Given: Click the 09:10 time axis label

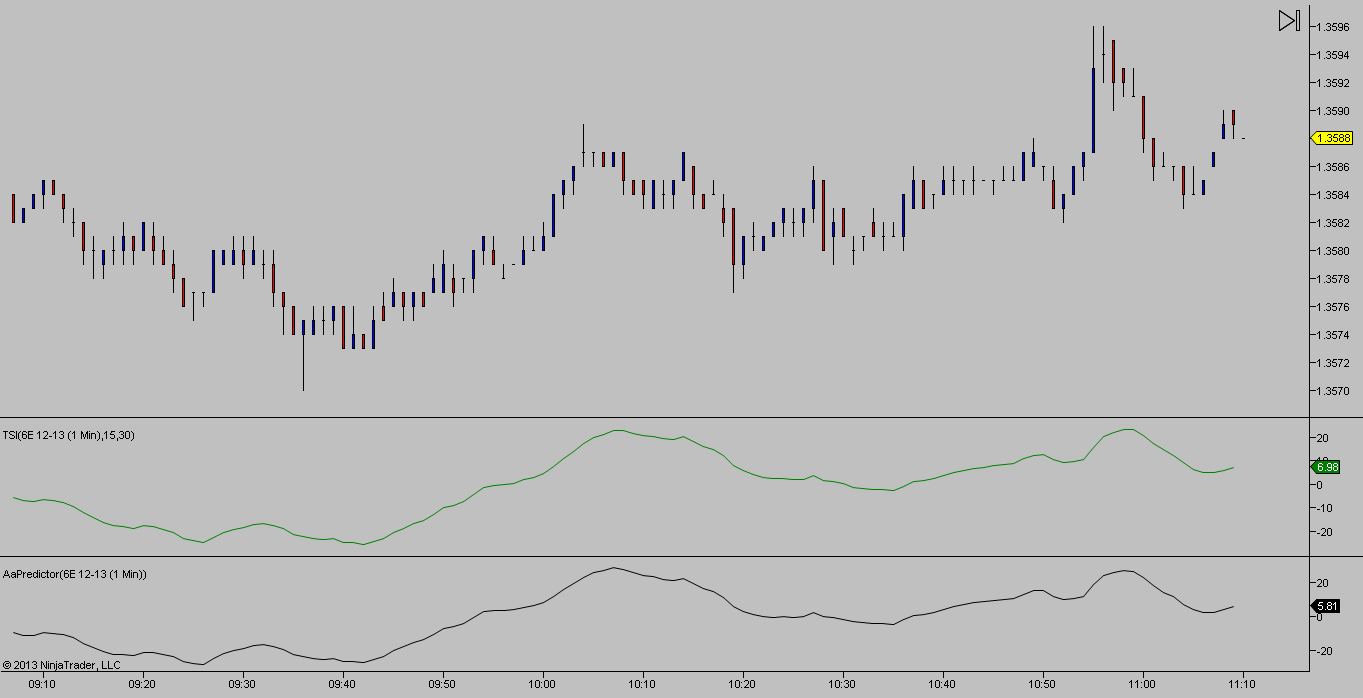Looking at the screenshot, I should click(42, 684).
